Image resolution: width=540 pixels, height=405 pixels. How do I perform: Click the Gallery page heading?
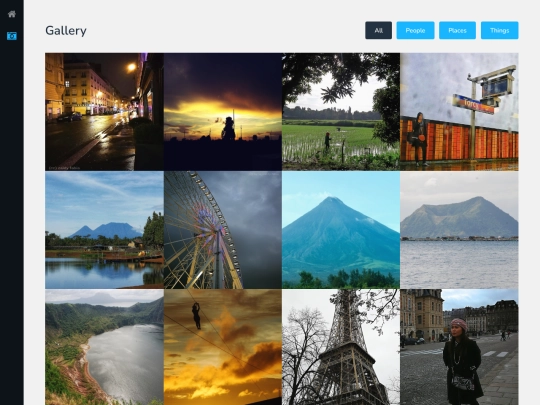66,31
